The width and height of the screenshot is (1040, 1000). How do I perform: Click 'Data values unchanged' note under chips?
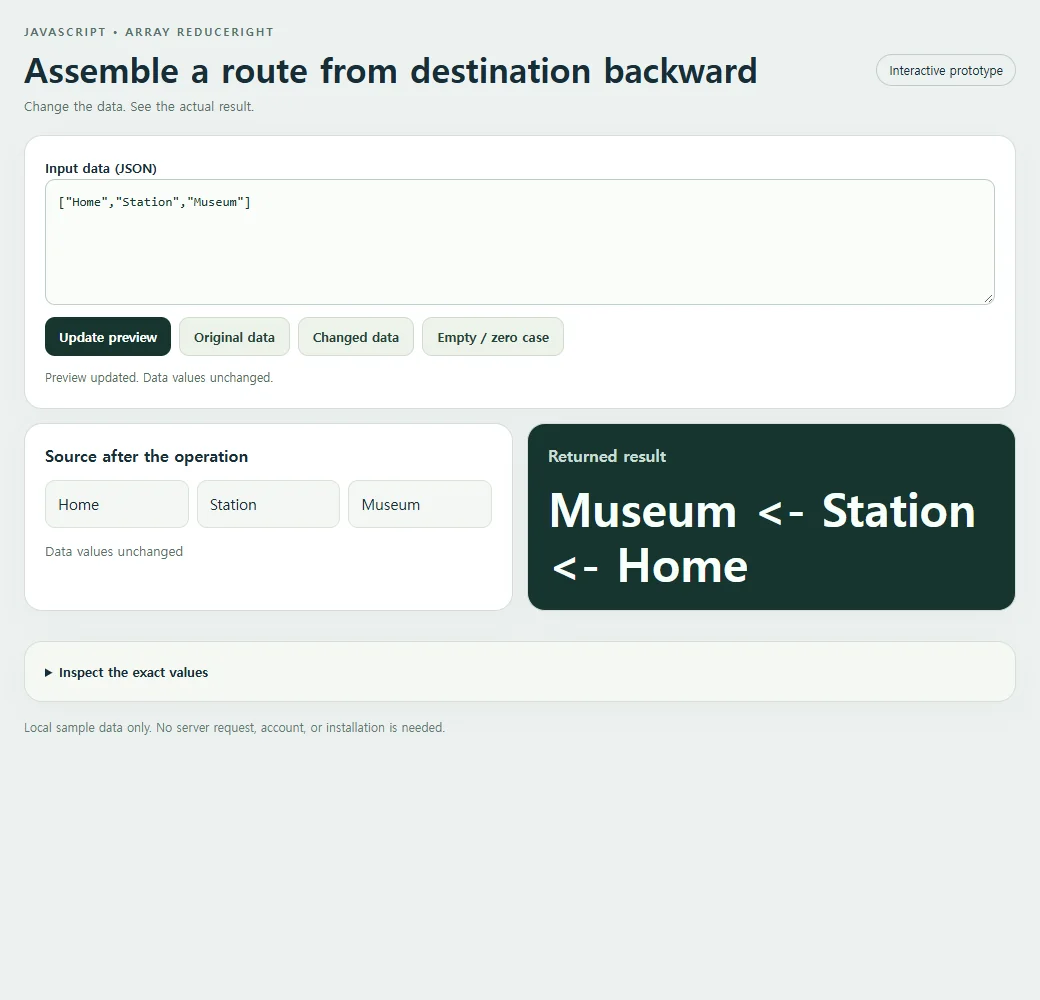114,552
